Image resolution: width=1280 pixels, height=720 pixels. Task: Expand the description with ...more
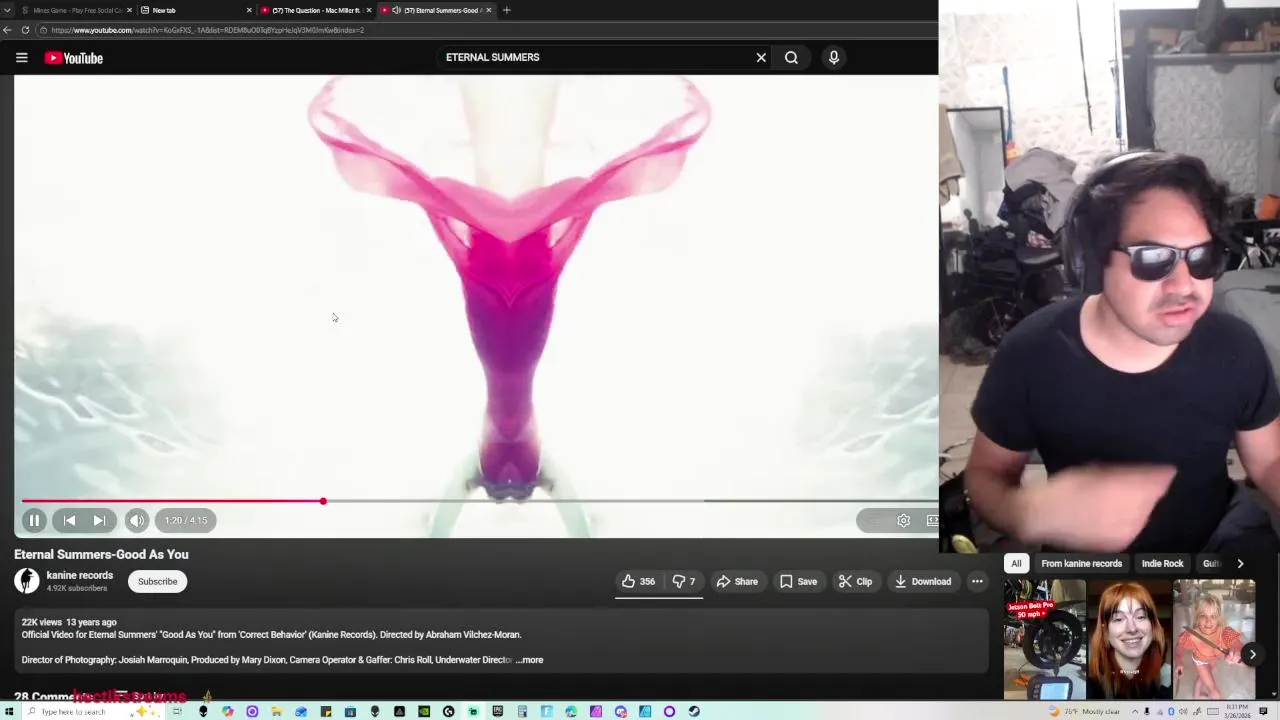tap(530, 660)
